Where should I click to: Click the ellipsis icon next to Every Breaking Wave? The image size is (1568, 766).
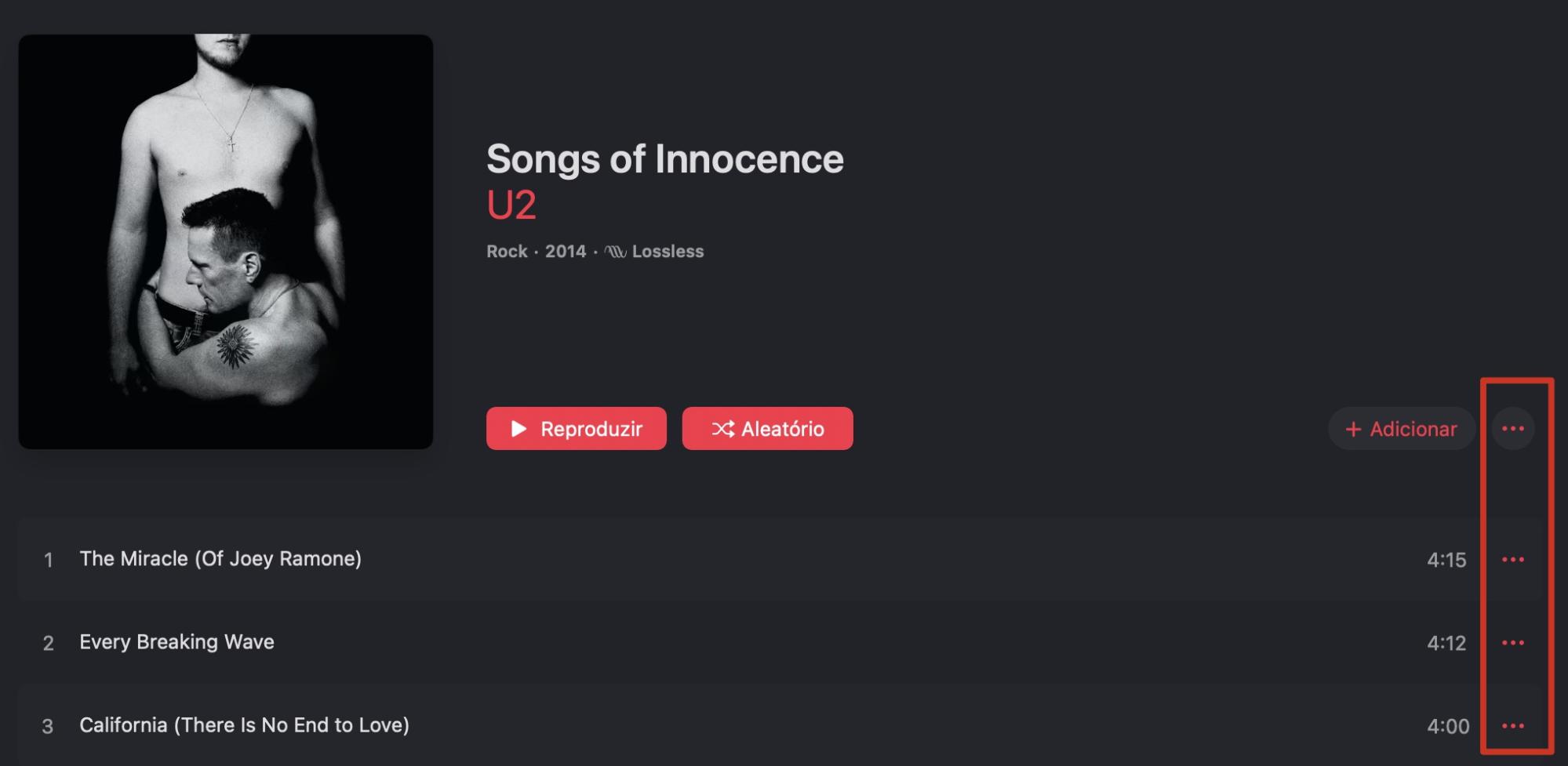pyautogui.click(x=1513, y=641)
